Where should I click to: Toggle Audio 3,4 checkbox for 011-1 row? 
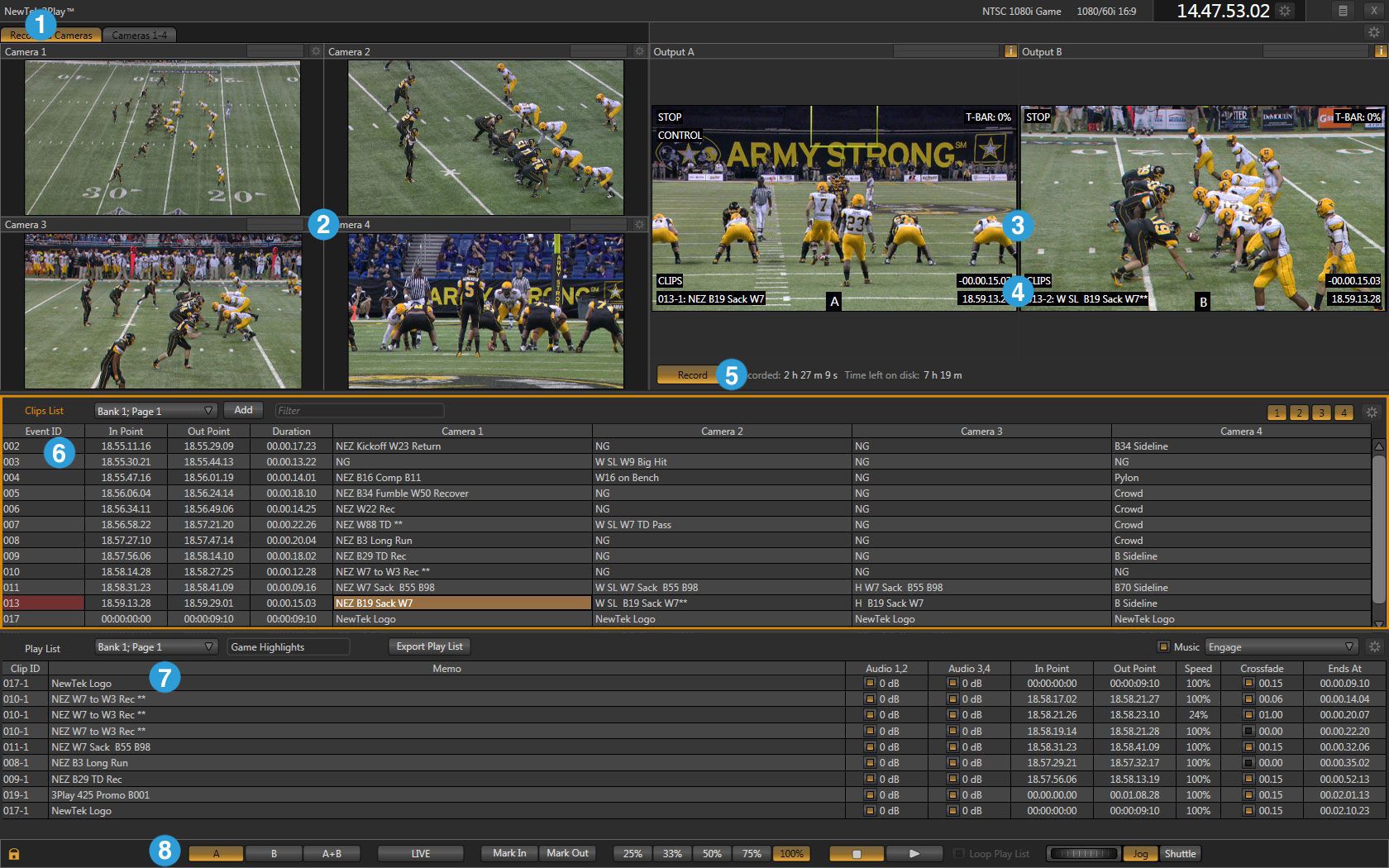pyautogui.click(x=952, y=746)
